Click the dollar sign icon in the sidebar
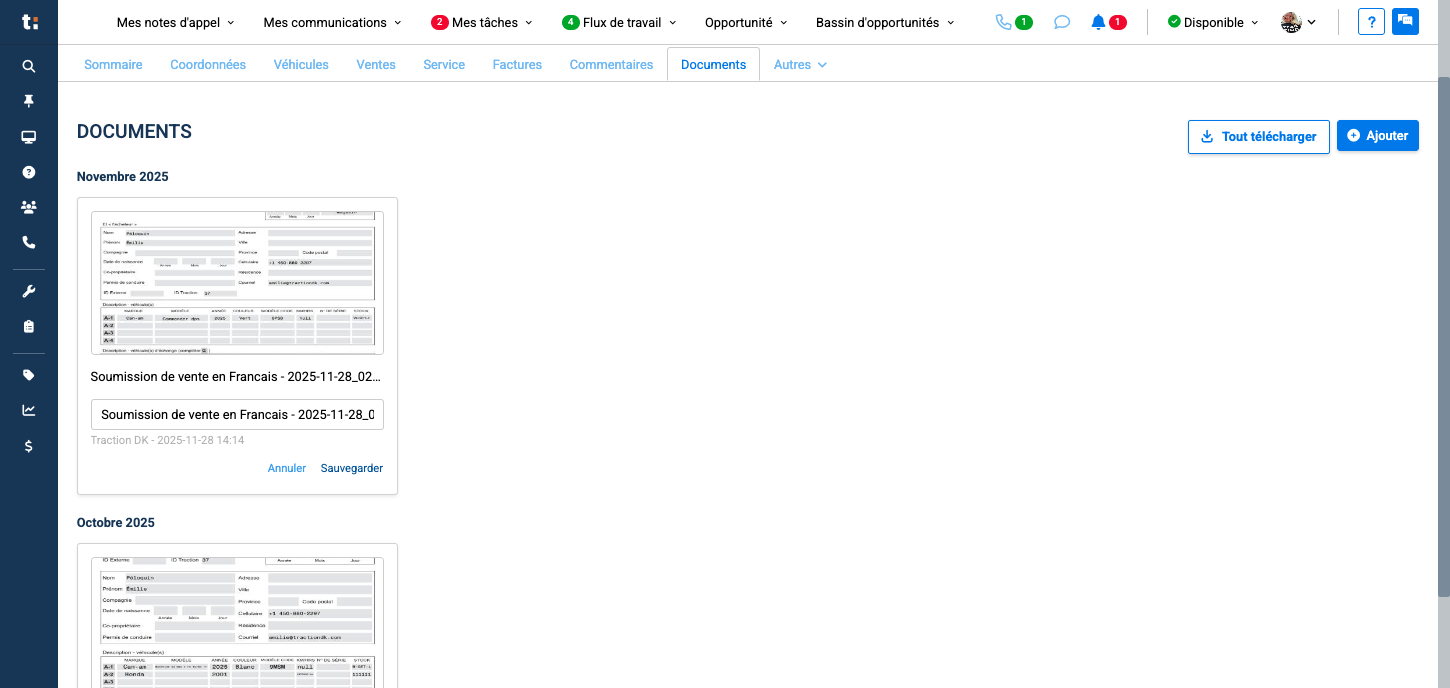The height and width of the screenshot is (688, 1450). tap(28, 446)
